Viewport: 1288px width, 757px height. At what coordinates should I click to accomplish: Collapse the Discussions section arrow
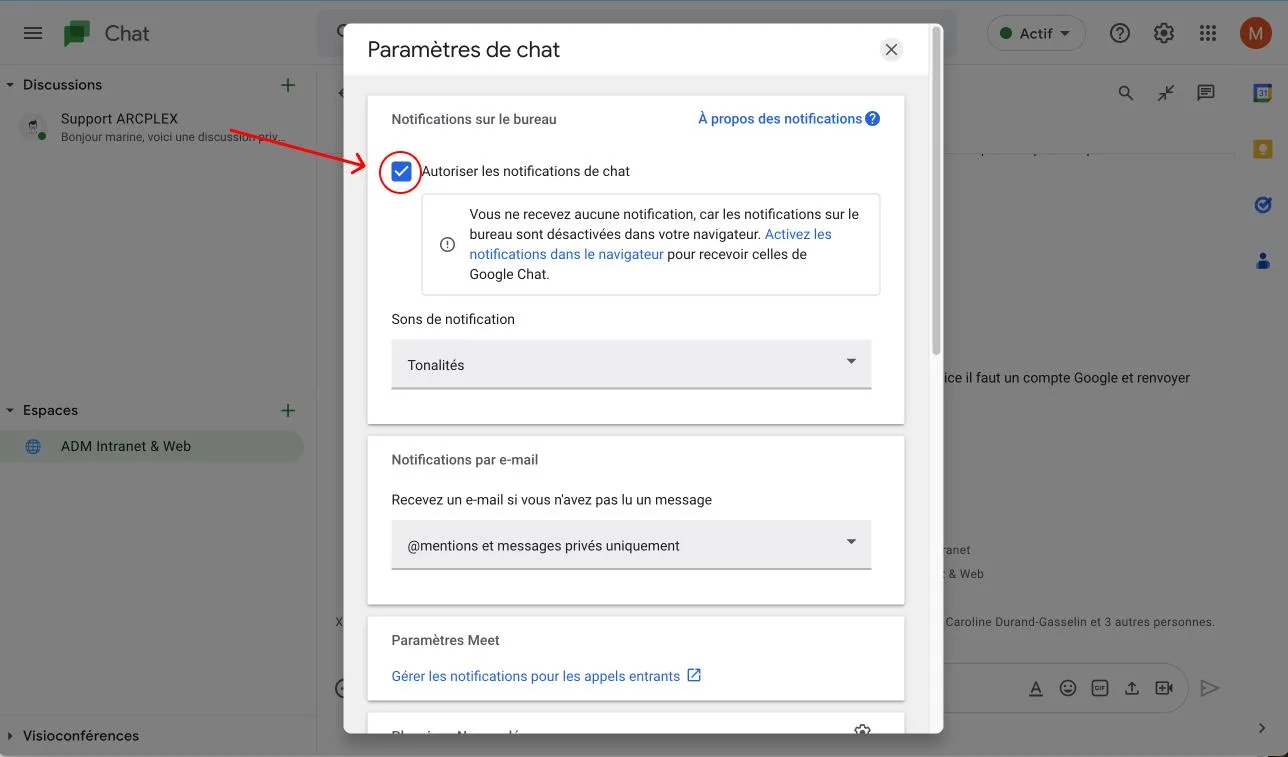(x=10, y=85)
